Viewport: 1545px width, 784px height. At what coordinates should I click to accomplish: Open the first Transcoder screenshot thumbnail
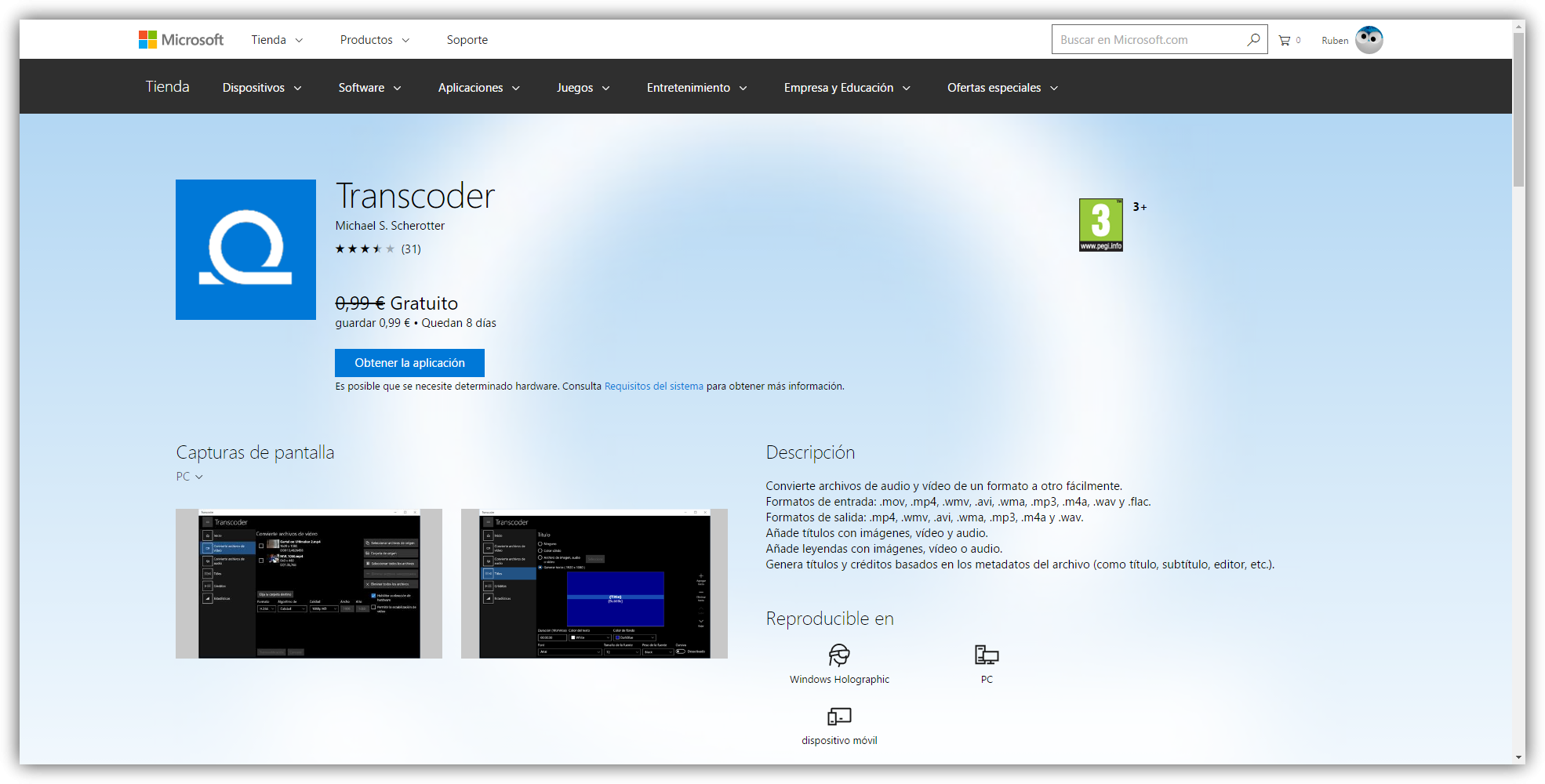pos(309,583)
